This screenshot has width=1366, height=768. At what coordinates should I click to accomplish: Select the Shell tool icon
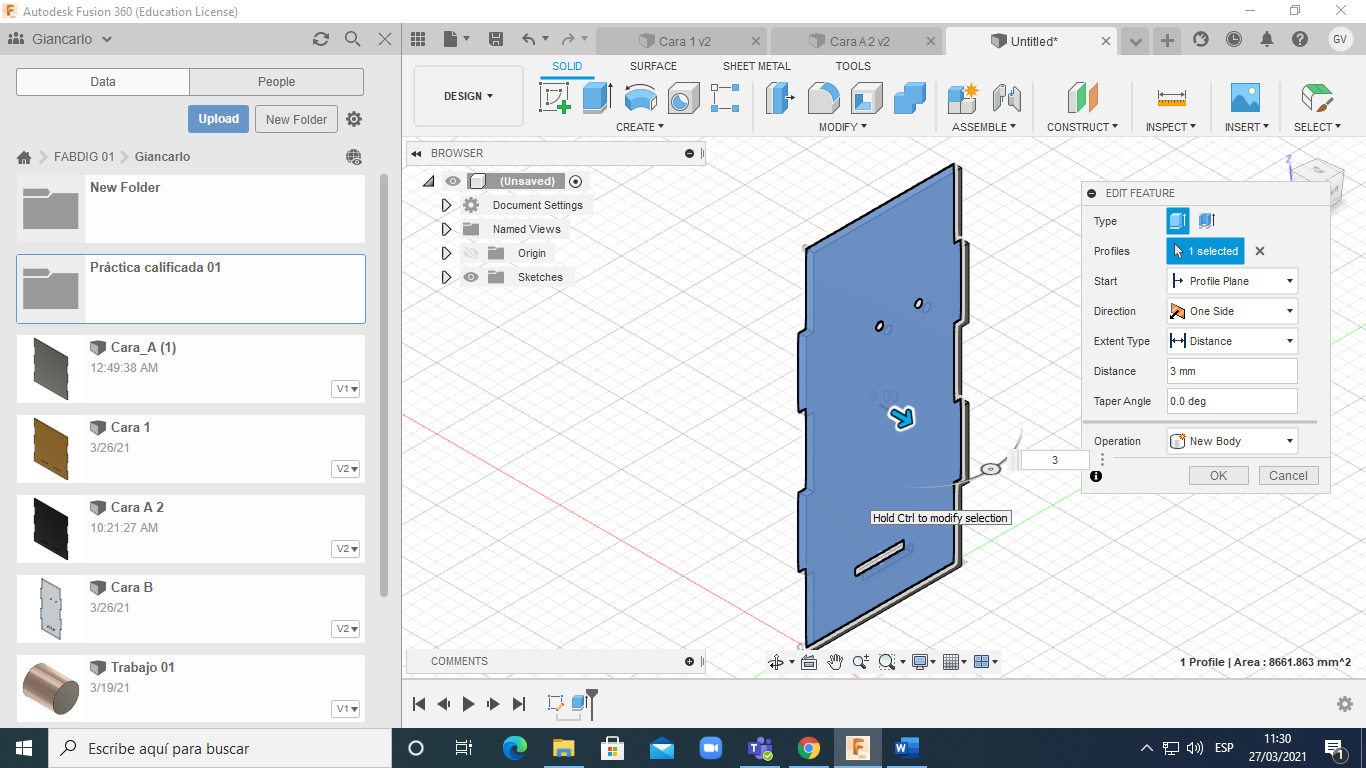866,98
